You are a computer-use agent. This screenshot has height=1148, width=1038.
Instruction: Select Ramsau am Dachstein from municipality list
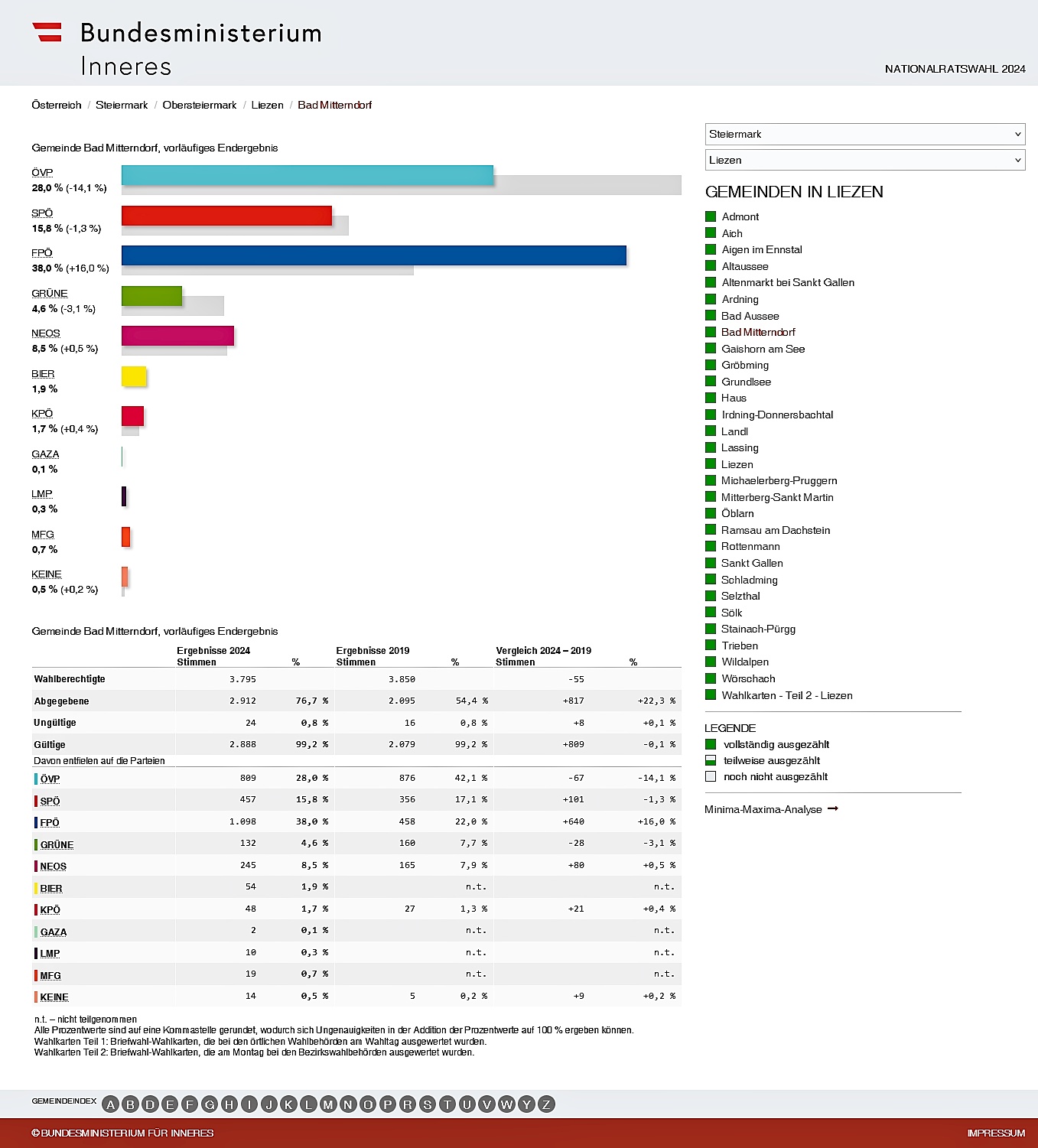pyautogui.click(x=775, y=530)
